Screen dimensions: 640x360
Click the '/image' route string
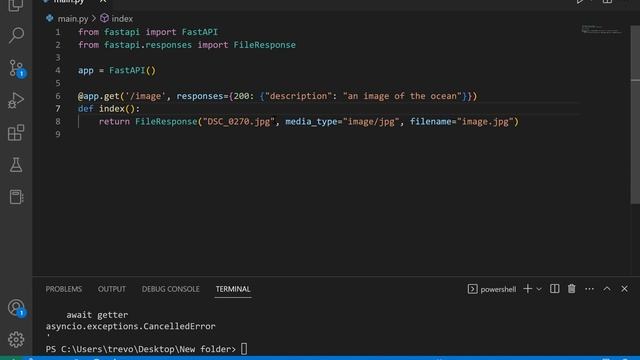146,96
